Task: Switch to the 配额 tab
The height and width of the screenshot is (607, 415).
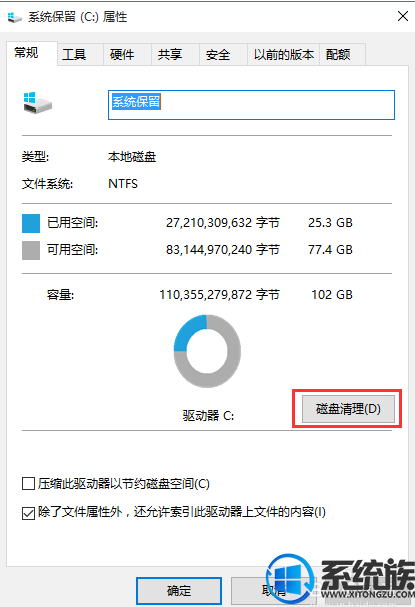Action: (x=338, y=55)
